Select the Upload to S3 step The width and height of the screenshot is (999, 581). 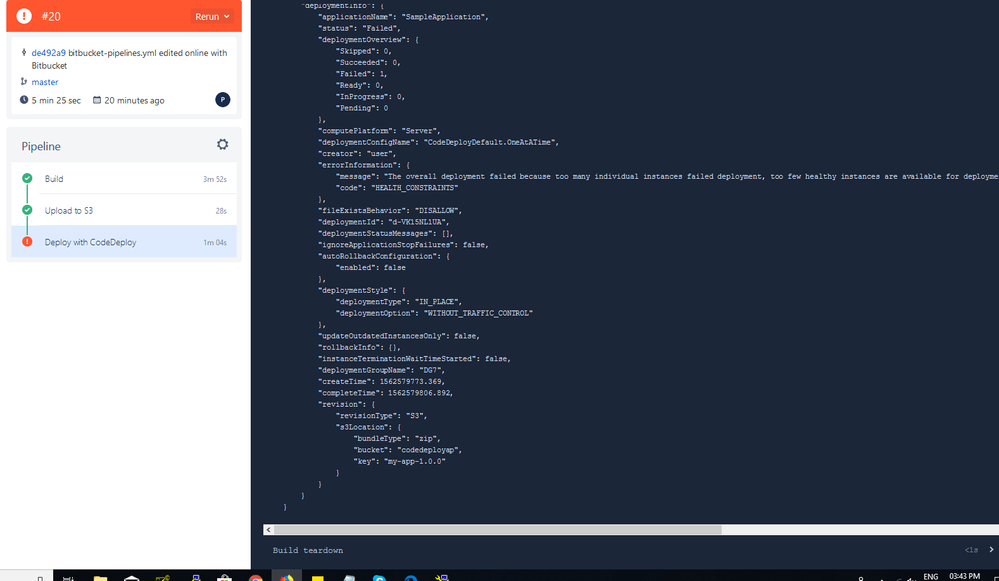click(124, 210)
